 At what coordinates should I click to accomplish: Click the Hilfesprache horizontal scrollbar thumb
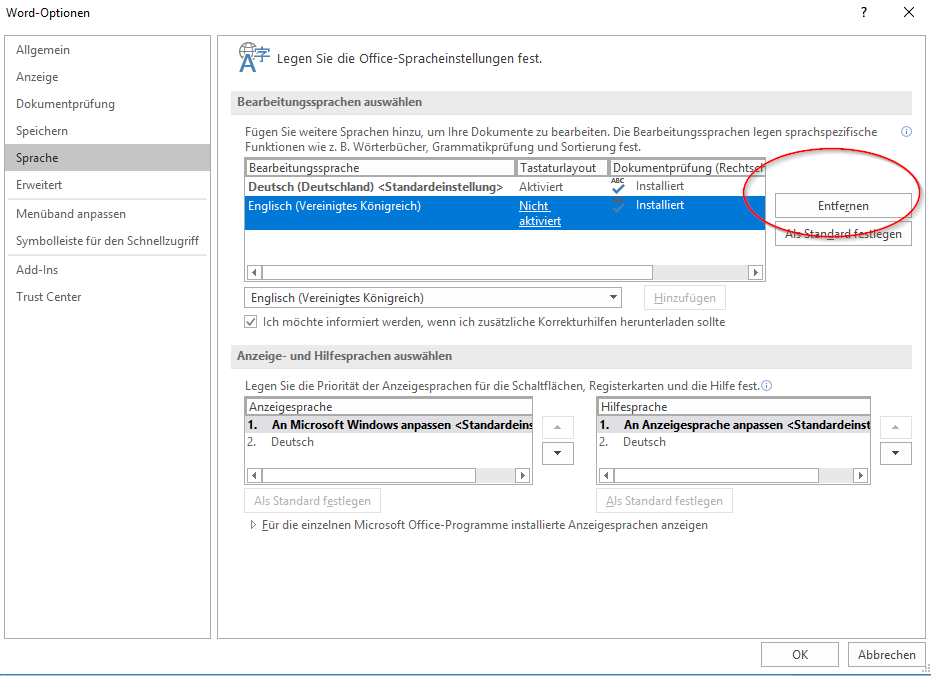coord(717,475)
